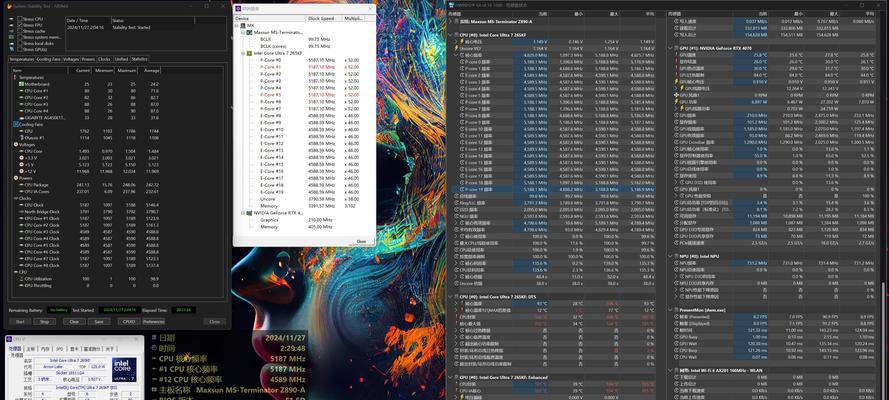Select the North Bridge Clock row
The image size is (889, 400).
click(x=86, y=211)
